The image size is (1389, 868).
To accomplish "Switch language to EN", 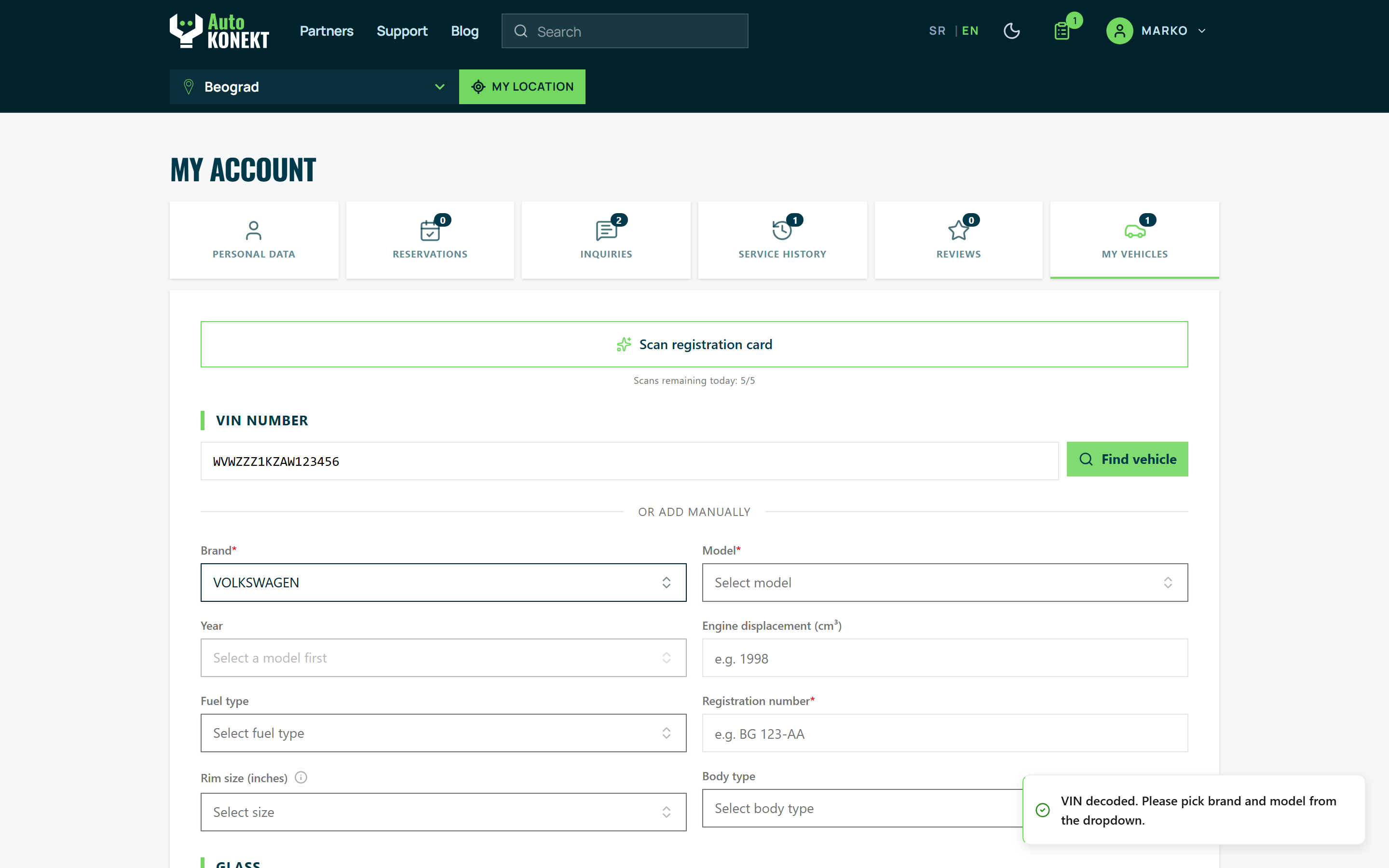I will (x=970, y=31).
